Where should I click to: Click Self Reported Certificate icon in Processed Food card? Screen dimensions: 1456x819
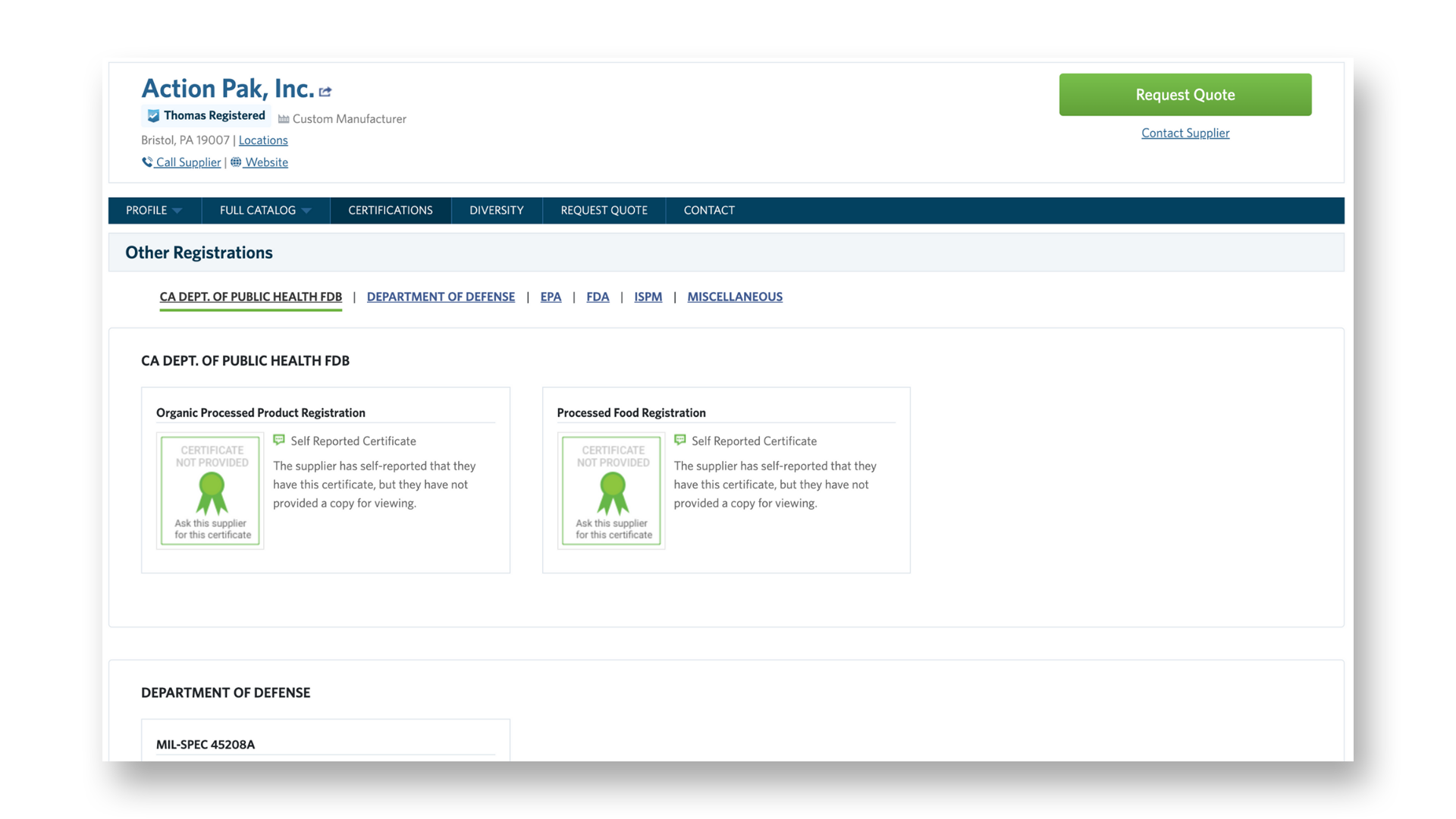[680, 441]
